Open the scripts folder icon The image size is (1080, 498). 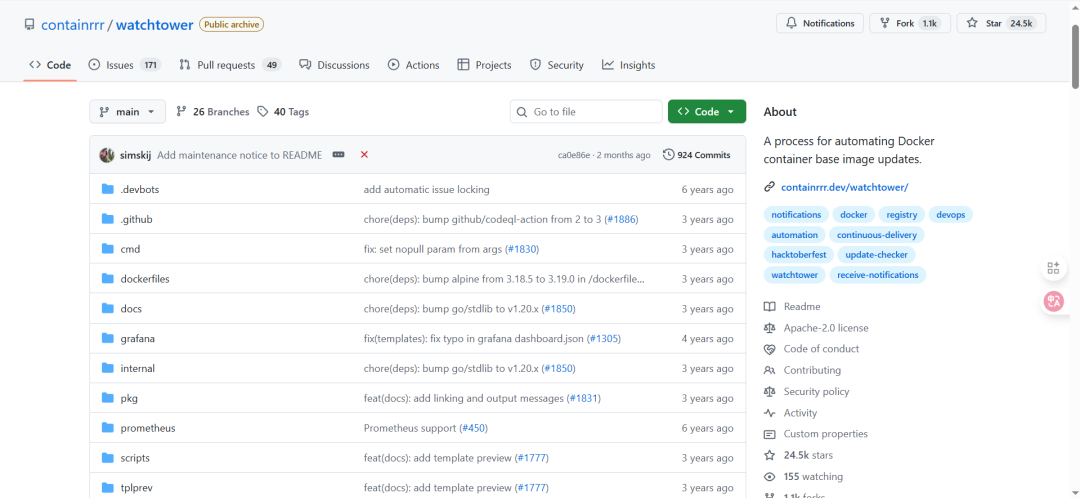pyautogui.click(x=107, y=458)
